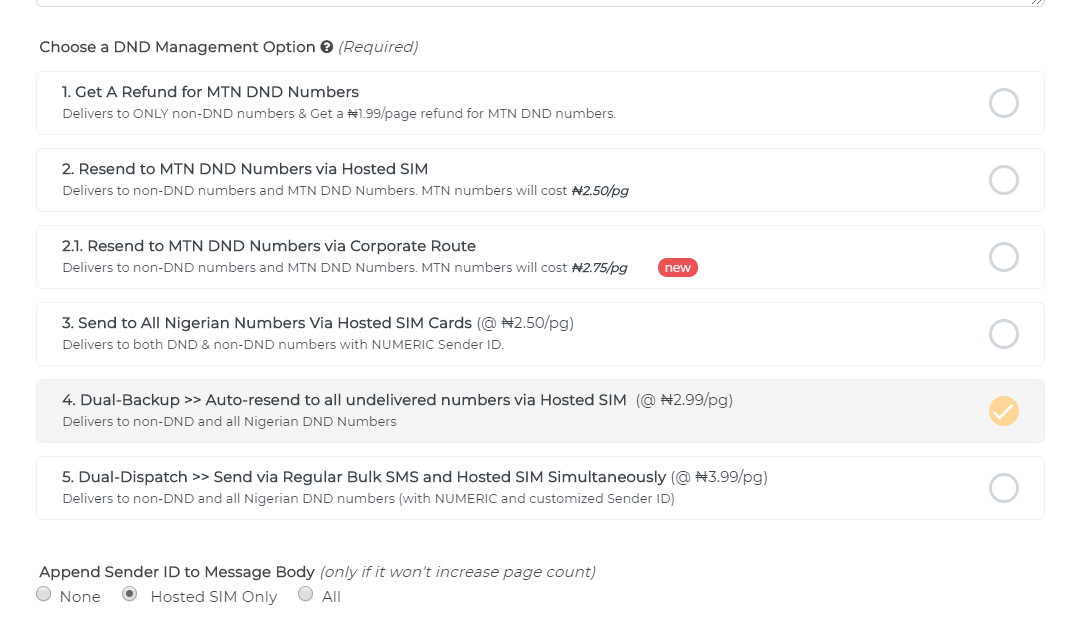This screenshot has height=625, width=1067.
Task: Choose None for Append Sender ID
Action: coord(44,594)
